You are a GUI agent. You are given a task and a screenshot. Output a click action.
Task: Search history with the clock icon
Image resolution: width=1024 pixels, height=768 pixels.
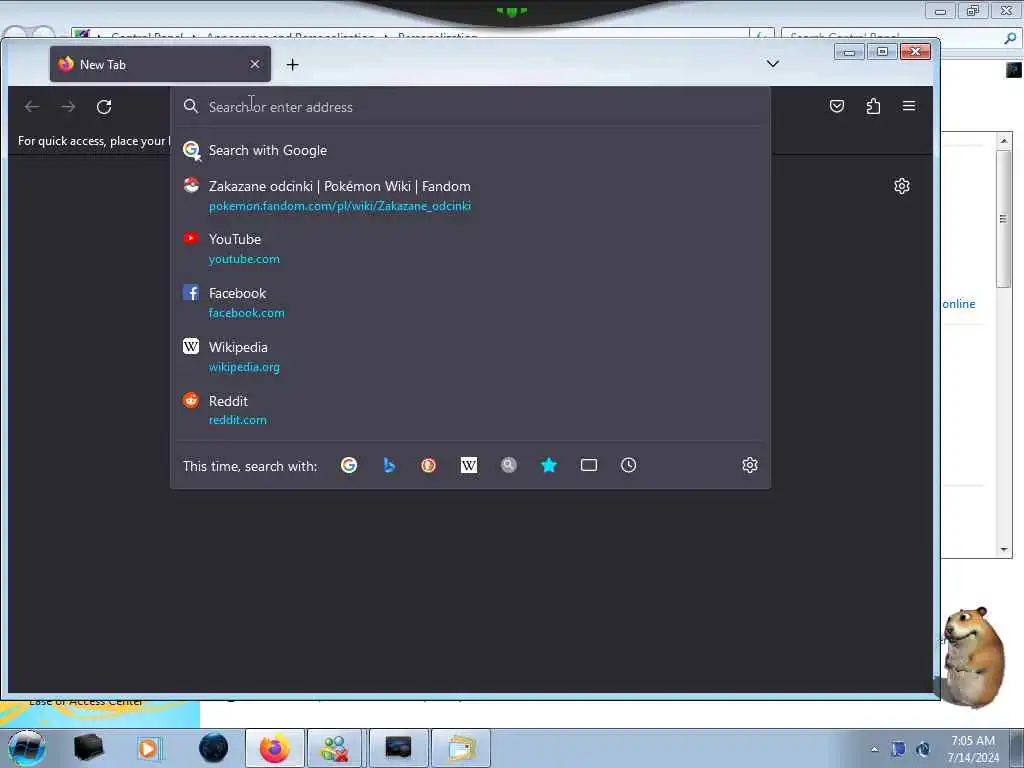pyautogui.click(x=628, y=465)
